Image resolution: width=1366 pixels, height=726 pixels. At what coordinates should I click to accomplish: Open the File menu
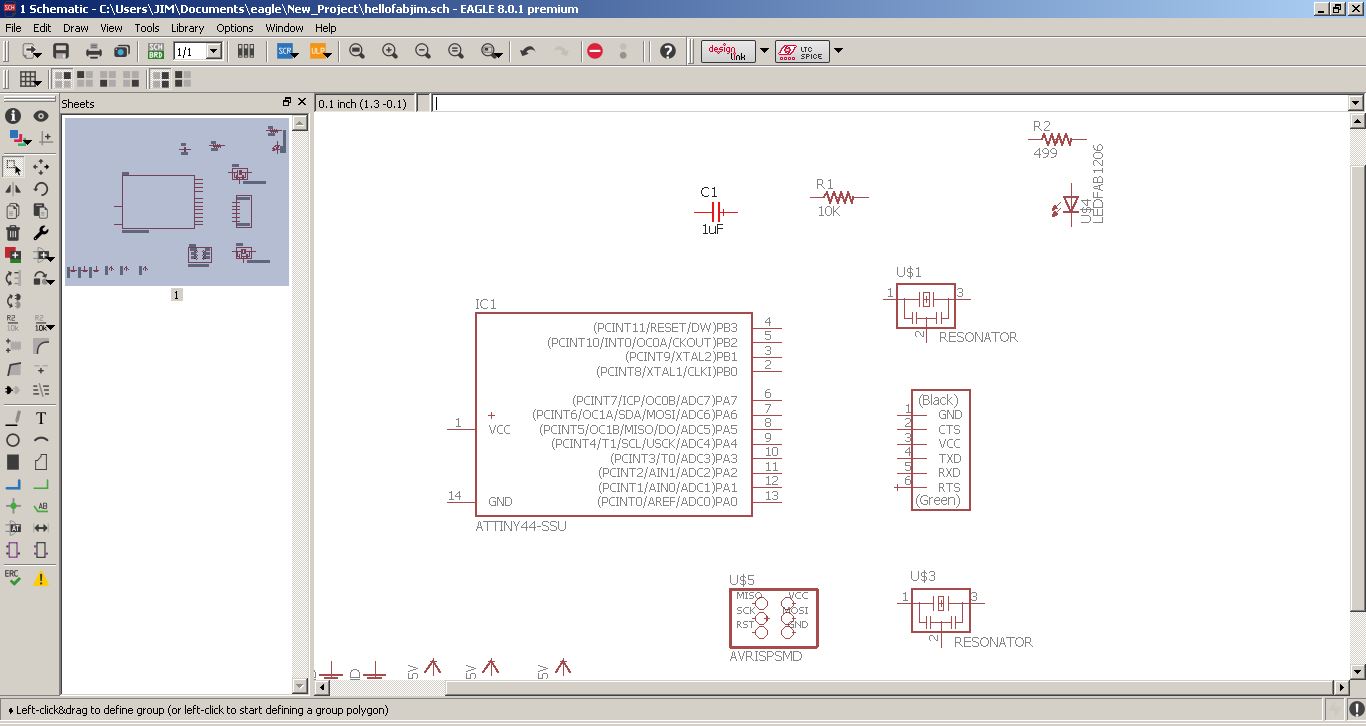click(13, 28)
